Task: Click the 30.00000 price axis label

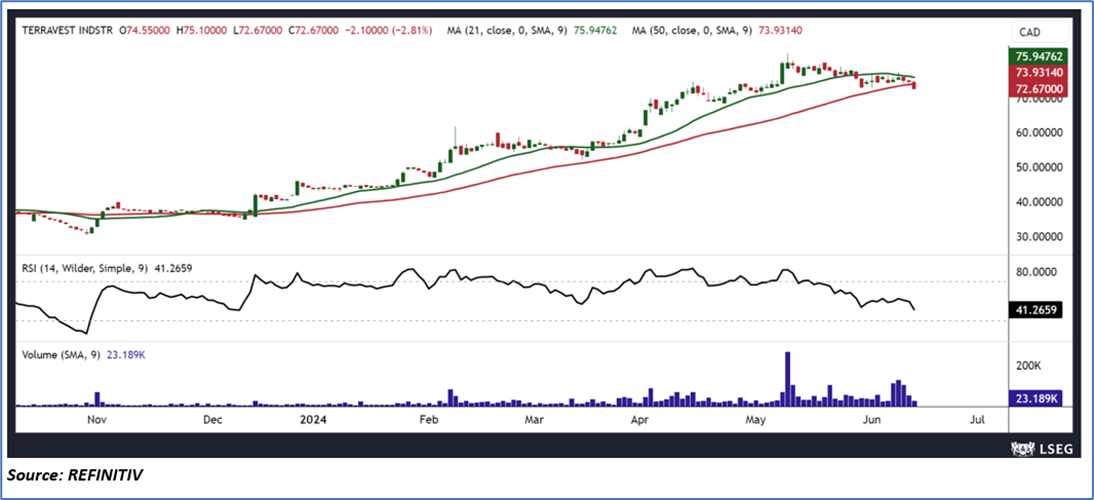Action: (x=1039, y=237)
